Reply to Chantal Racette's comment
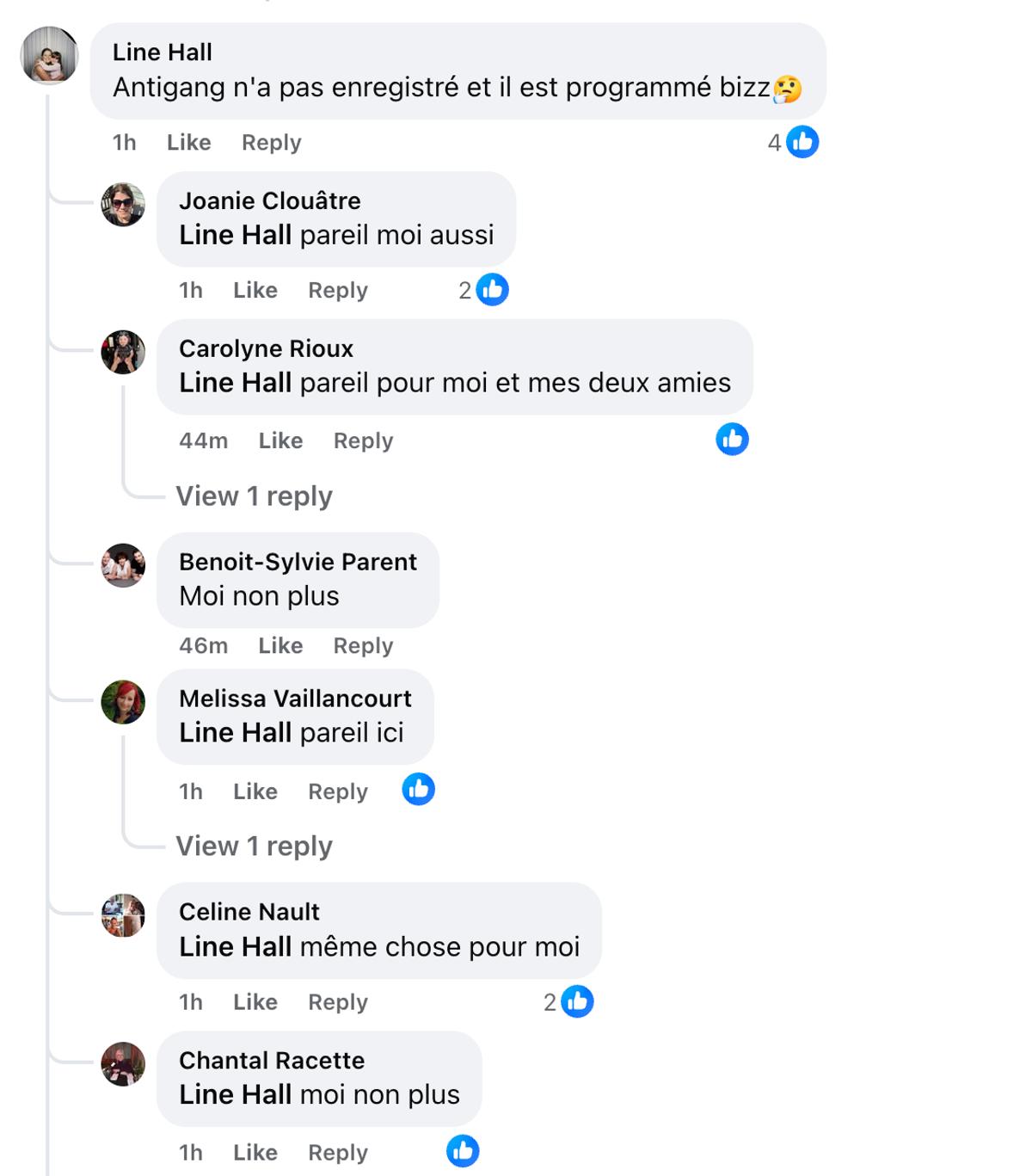 336,1152
